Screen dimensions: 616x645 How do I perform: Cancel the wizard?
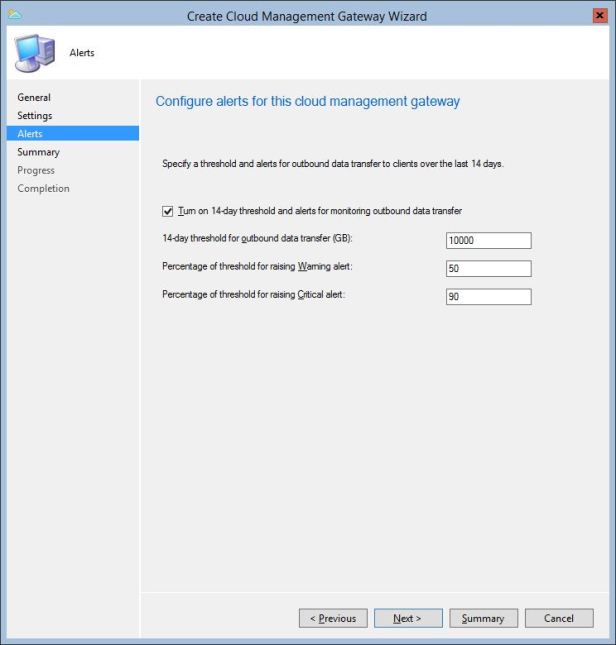[559, 618]
